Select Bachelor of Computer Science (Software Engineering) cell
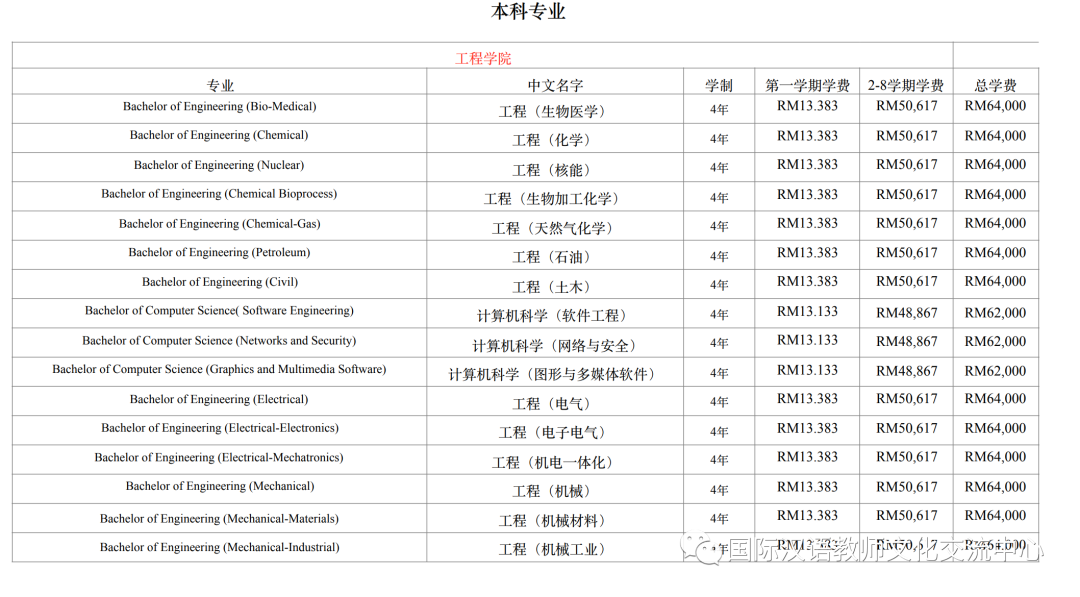 pos(219,311)
